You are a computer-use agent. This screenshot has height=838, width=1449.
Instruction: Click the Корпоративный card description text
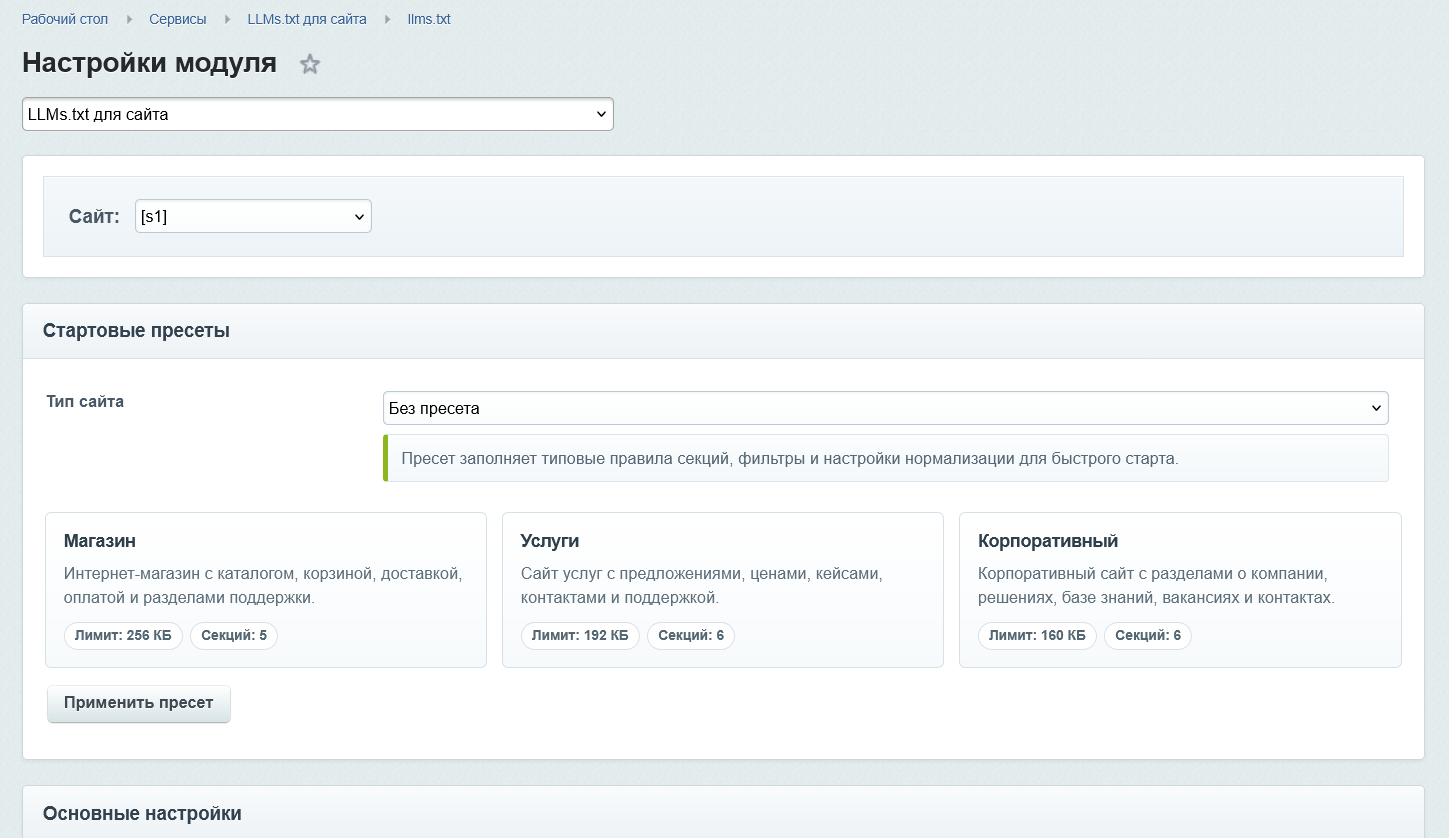click(x=1157, y=586)
